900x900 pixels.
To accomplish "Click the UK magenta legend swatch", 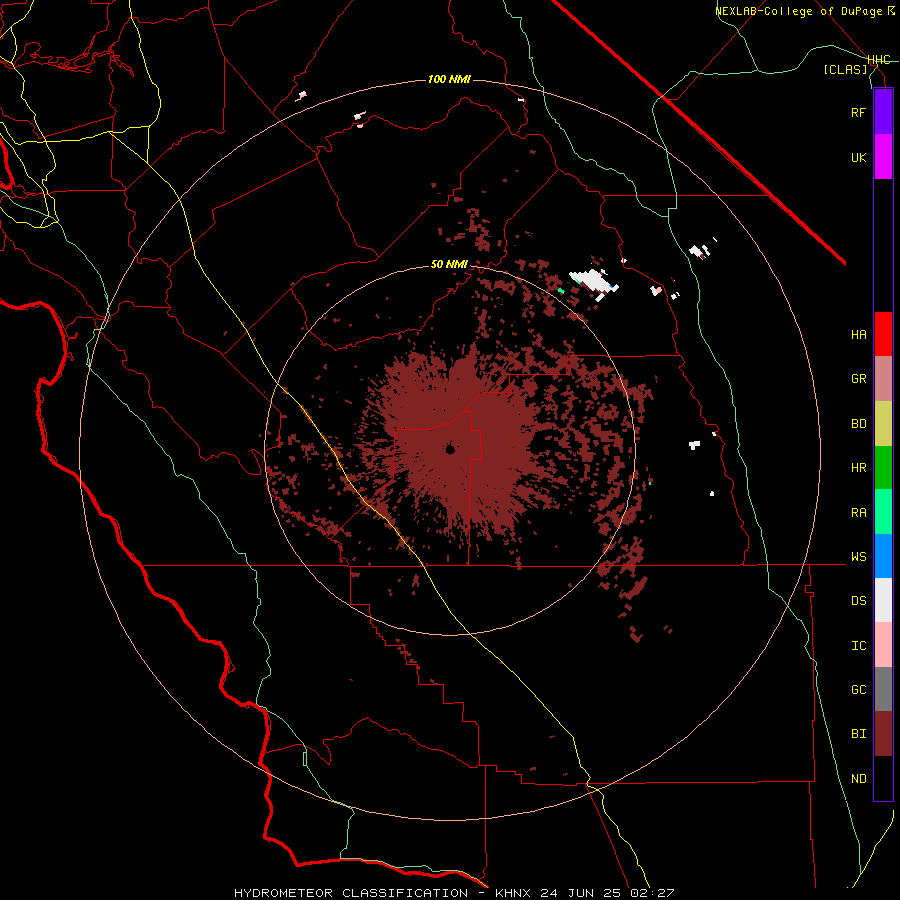I will pyautogui.click(x=883, y=157).
